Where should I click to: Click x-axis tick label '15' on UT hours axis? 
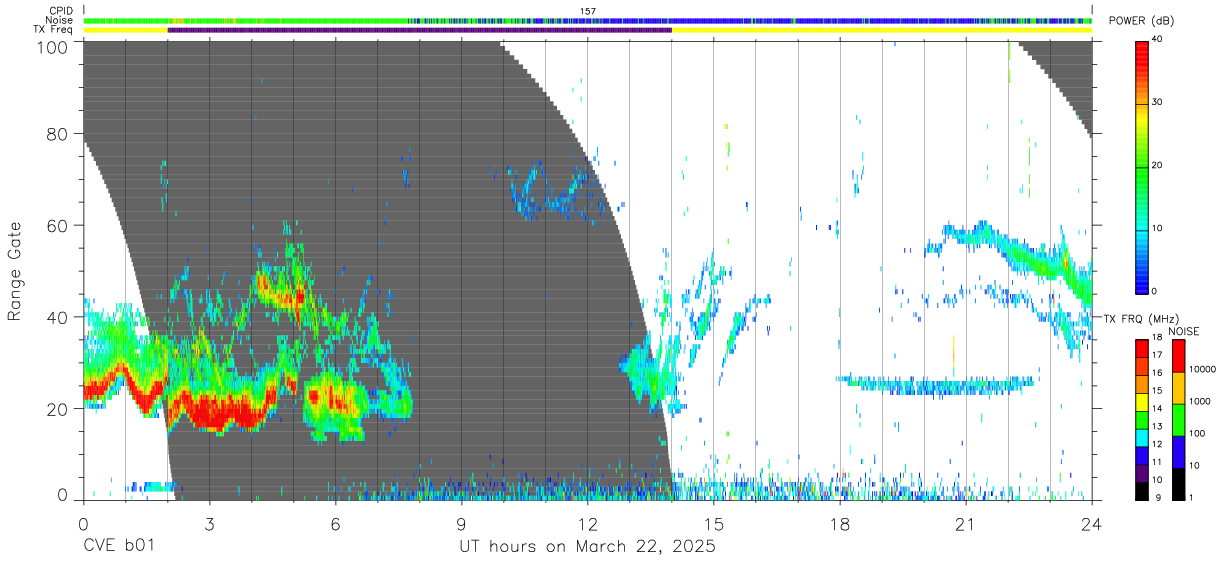[713, 524]
